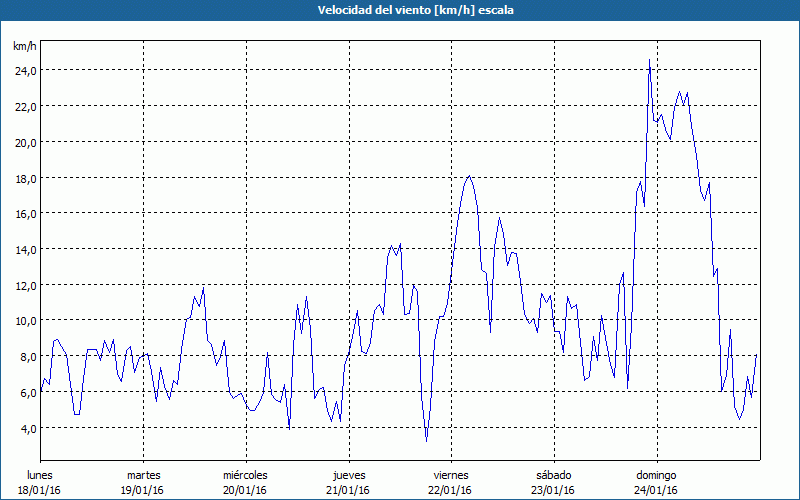Select the lunes 18/01/16 axis label
Screen dimensions: 800x500
[40, 482]
